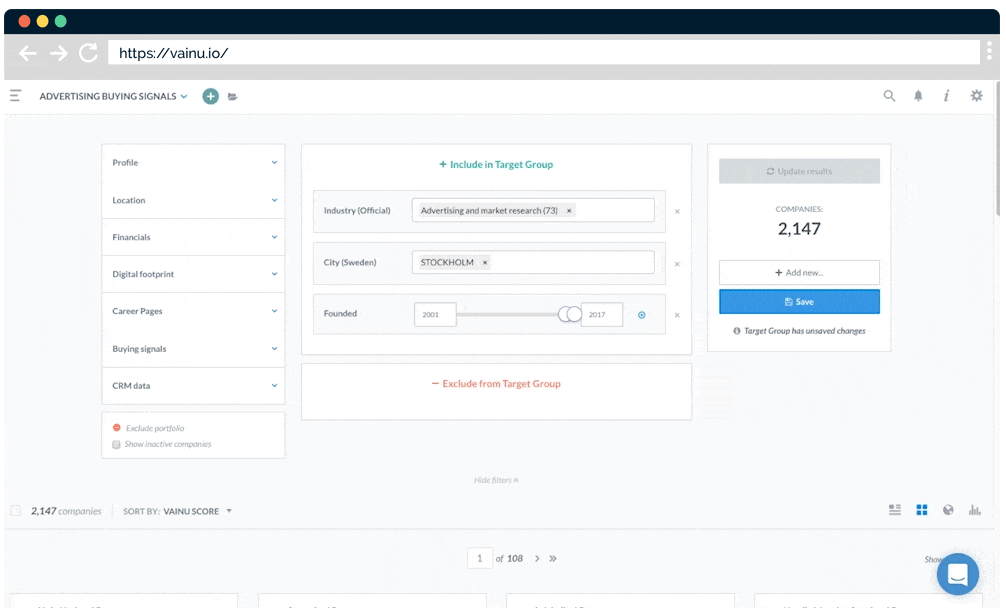Screen dimensions: 1006x614
Task: Click the blue Save button
Action: 799,301
